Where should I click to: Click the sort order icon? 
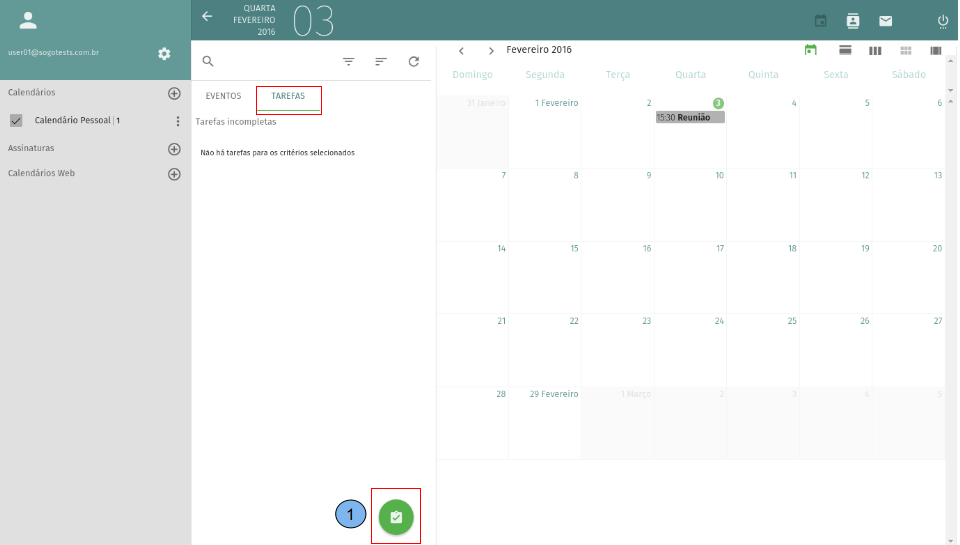(380, 61)
